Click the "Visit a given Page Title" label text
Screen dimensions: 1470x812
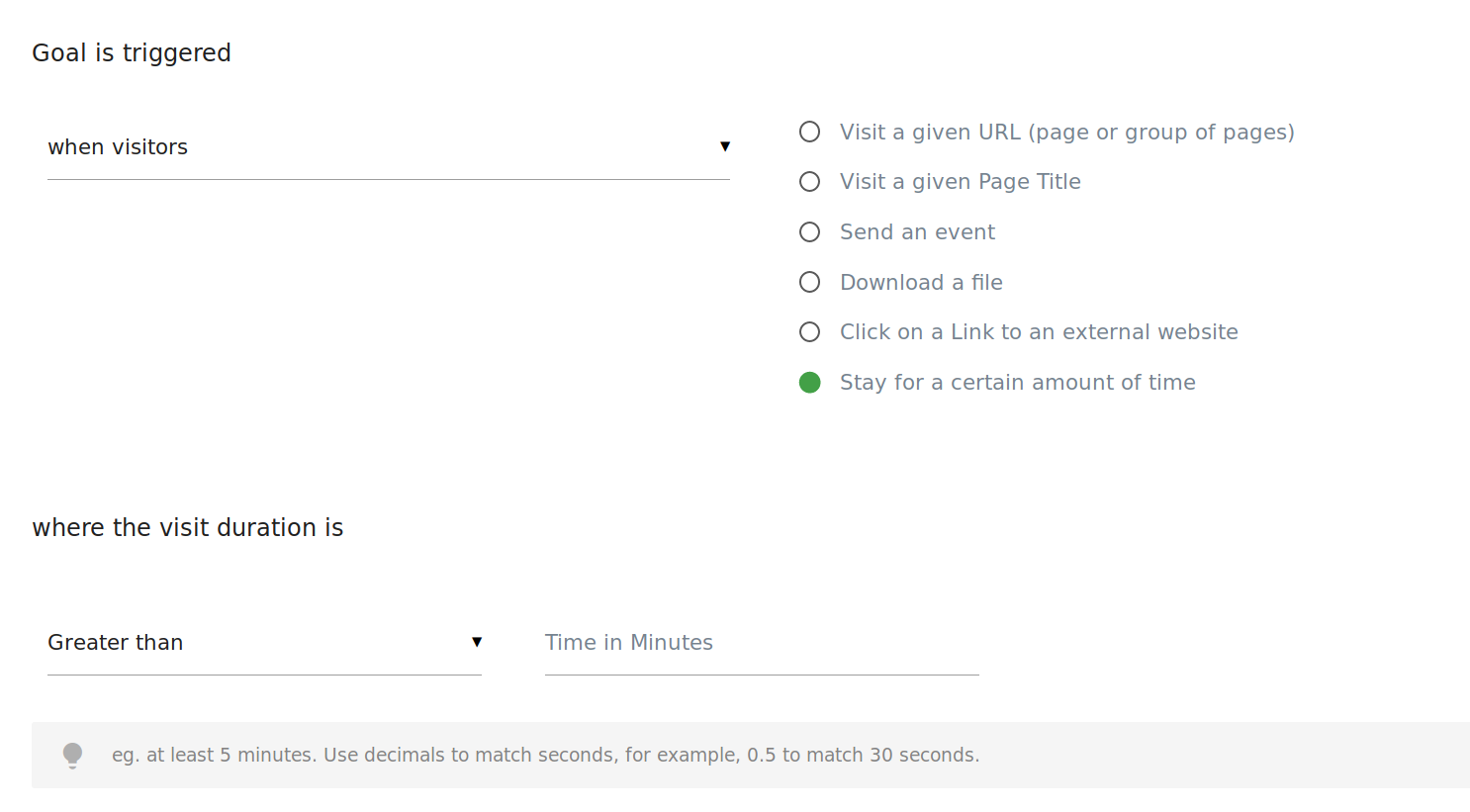pyautogui.click(x=960, y=182)
